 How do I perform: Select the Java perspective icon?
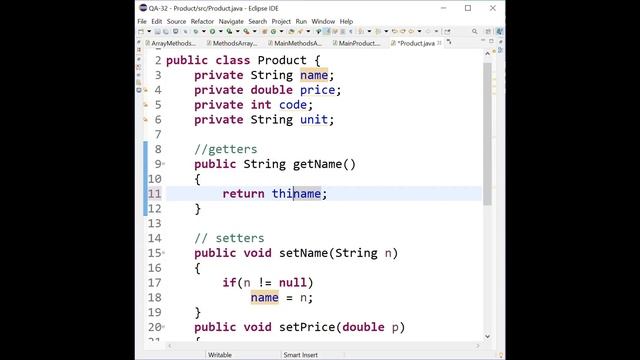tap(499, 31)
